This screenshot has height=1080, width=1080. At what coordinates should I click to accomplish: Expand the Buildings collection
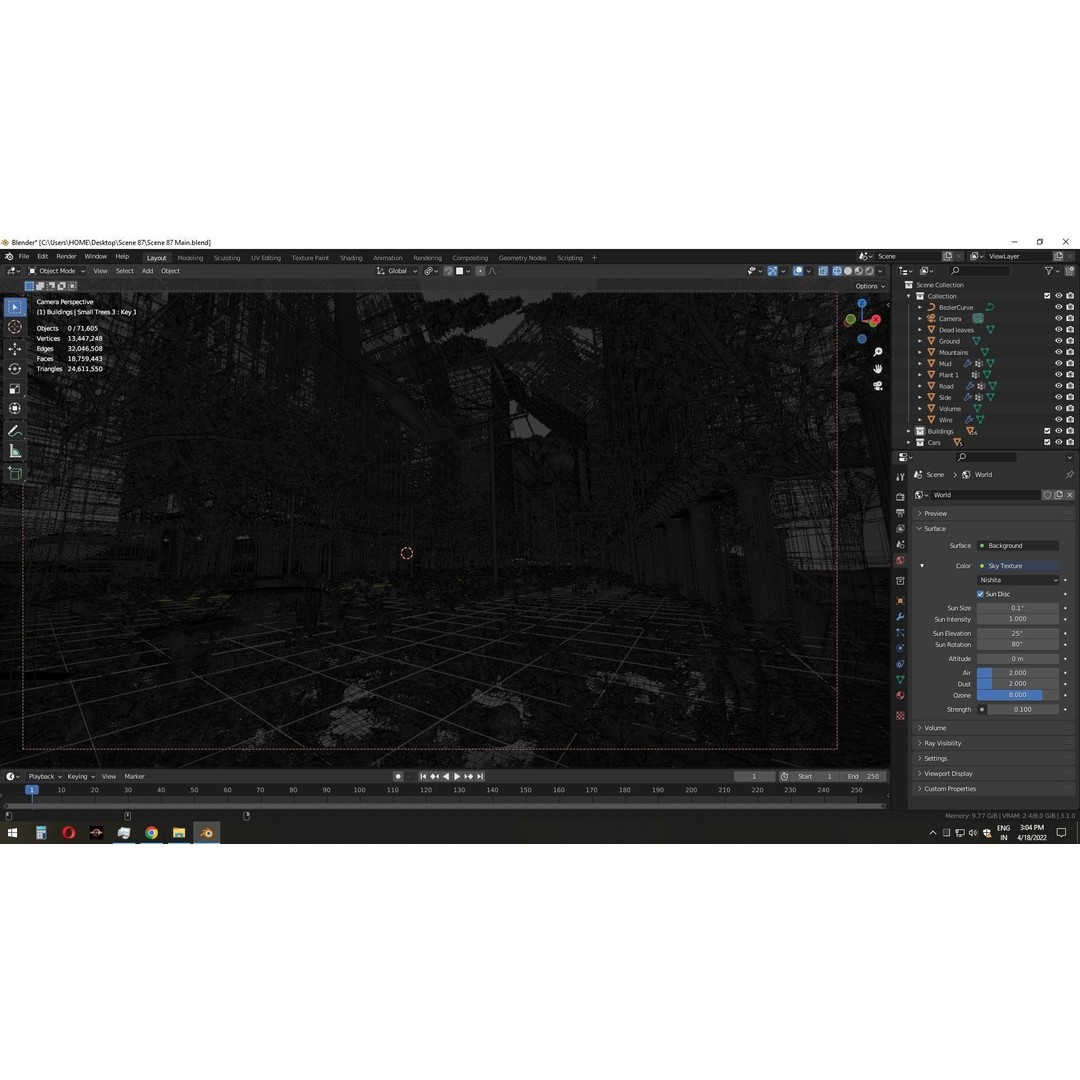click(909, 431)
